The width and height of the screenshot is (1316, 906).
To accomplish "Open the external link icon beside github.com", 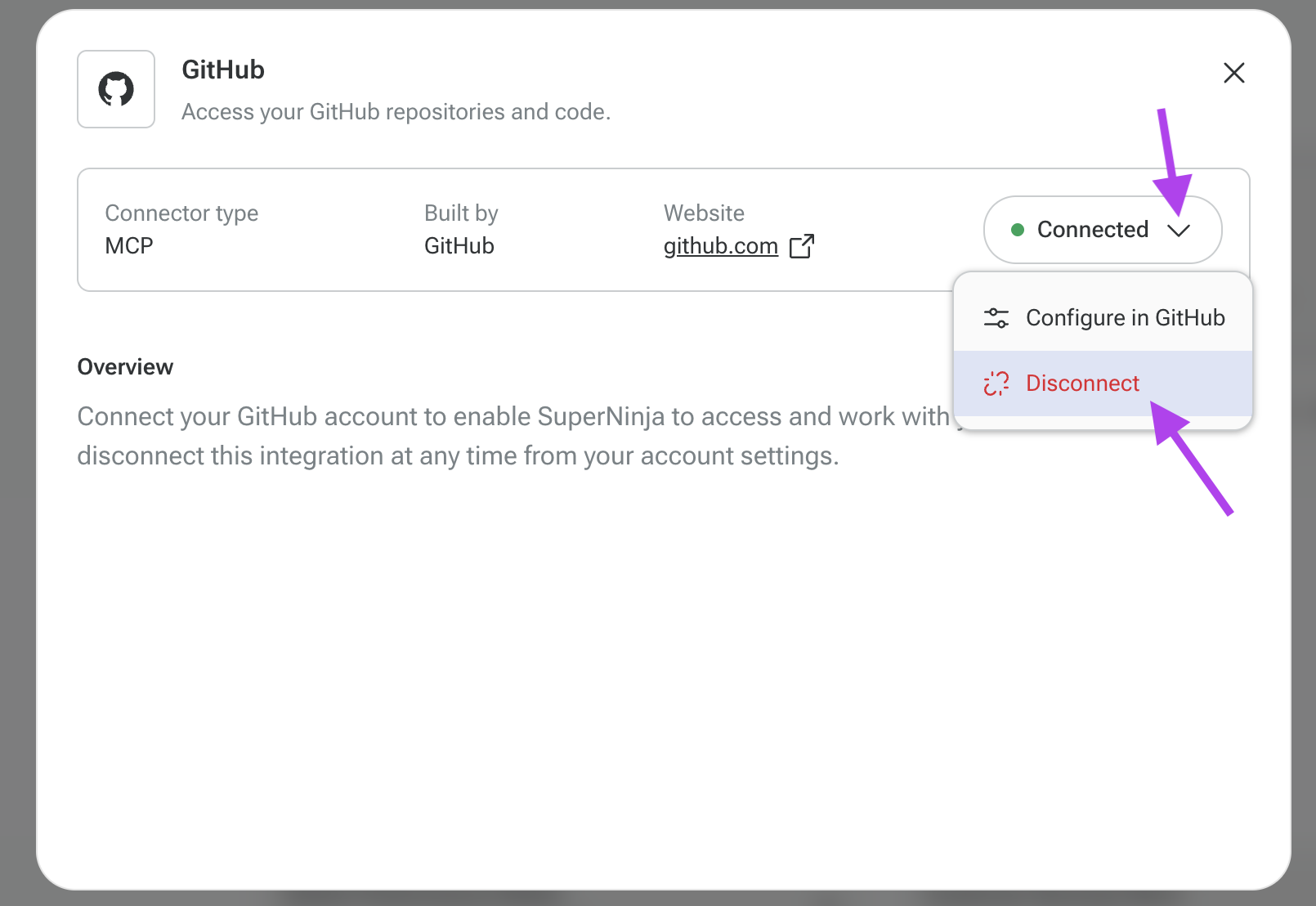I will tap(802, 246).
